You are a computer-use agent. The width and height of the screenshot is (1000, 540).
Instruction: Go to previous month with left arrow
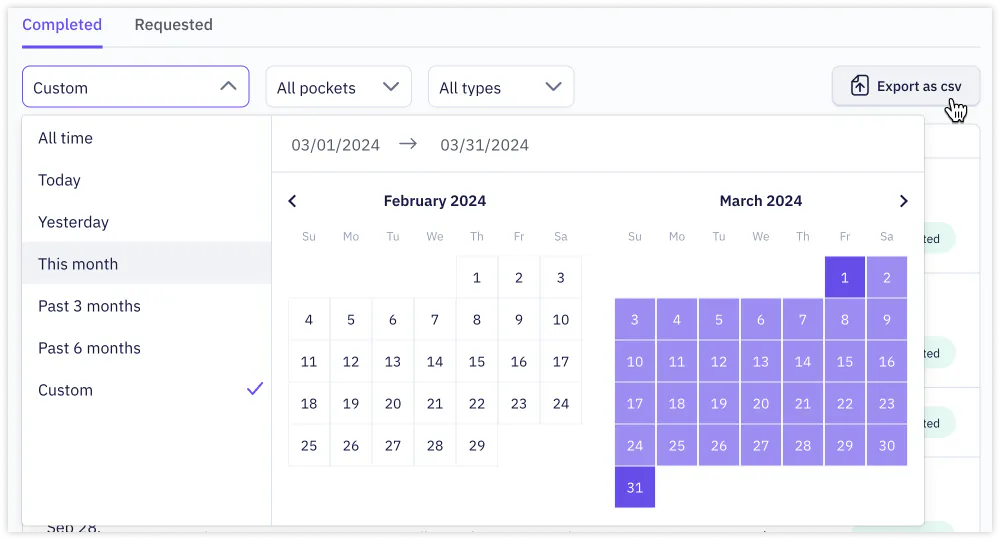pos(292,201)
